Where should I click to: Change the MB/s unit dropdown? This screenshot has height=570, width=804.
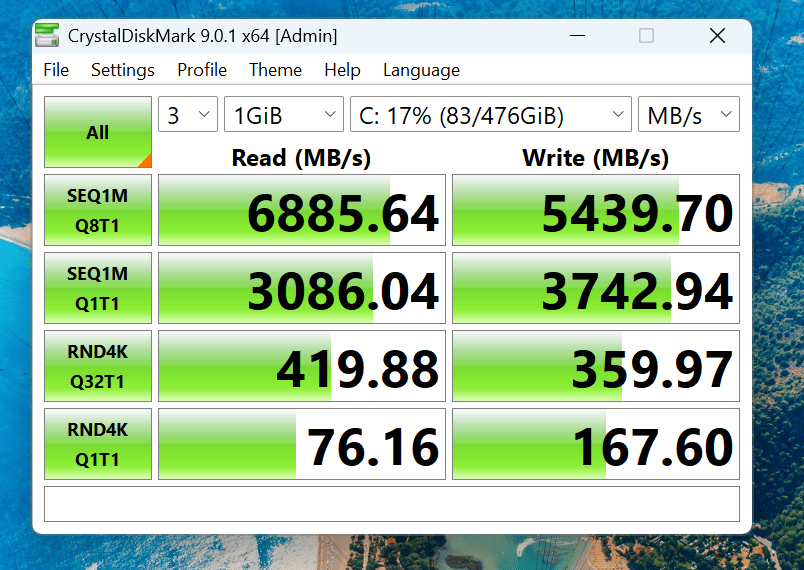[688, 115]
